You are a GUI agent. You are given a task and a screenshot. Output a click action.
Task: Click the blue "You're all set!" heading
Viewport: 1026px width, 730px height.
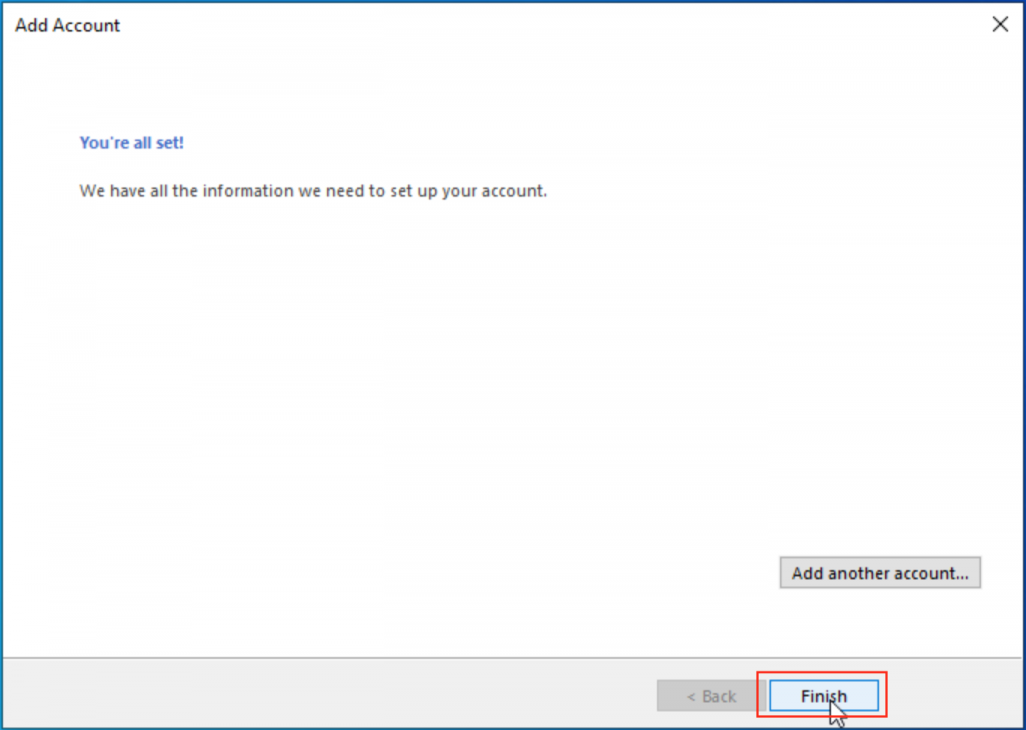[x=131, y=143]
